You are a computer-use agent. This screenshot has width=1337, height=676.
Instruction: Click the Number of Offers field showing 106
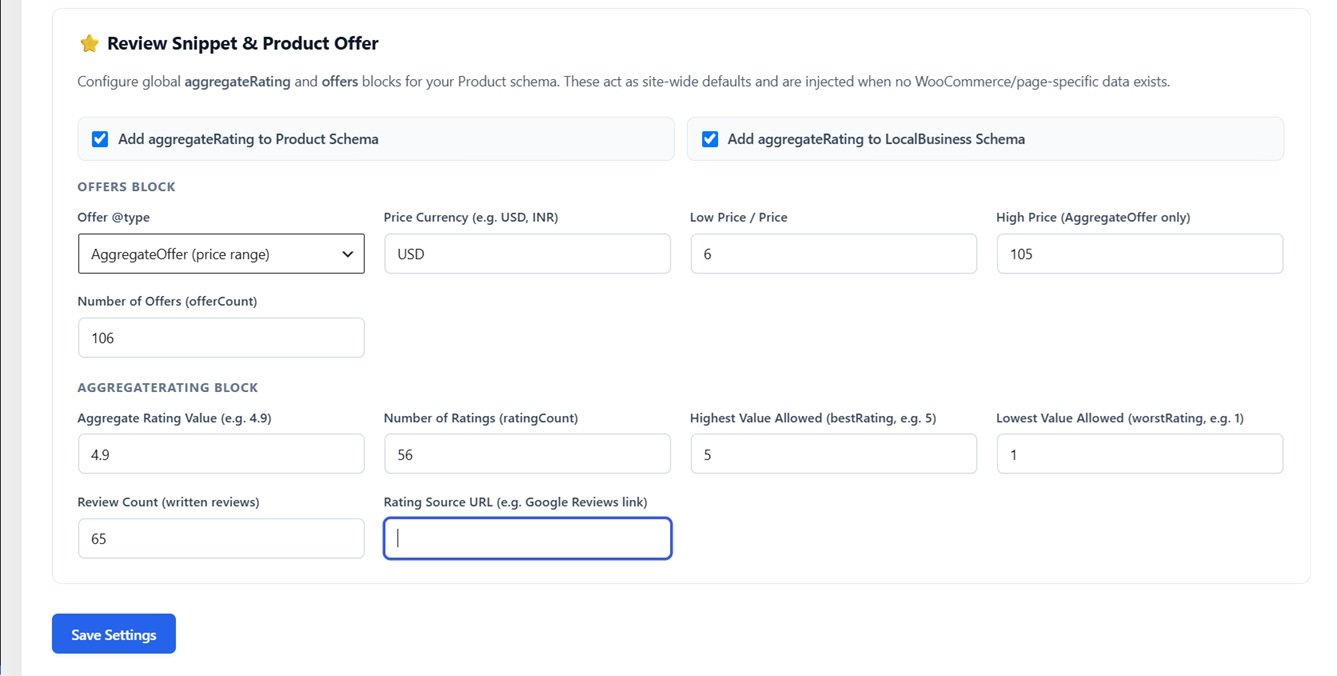pos(221,338)
